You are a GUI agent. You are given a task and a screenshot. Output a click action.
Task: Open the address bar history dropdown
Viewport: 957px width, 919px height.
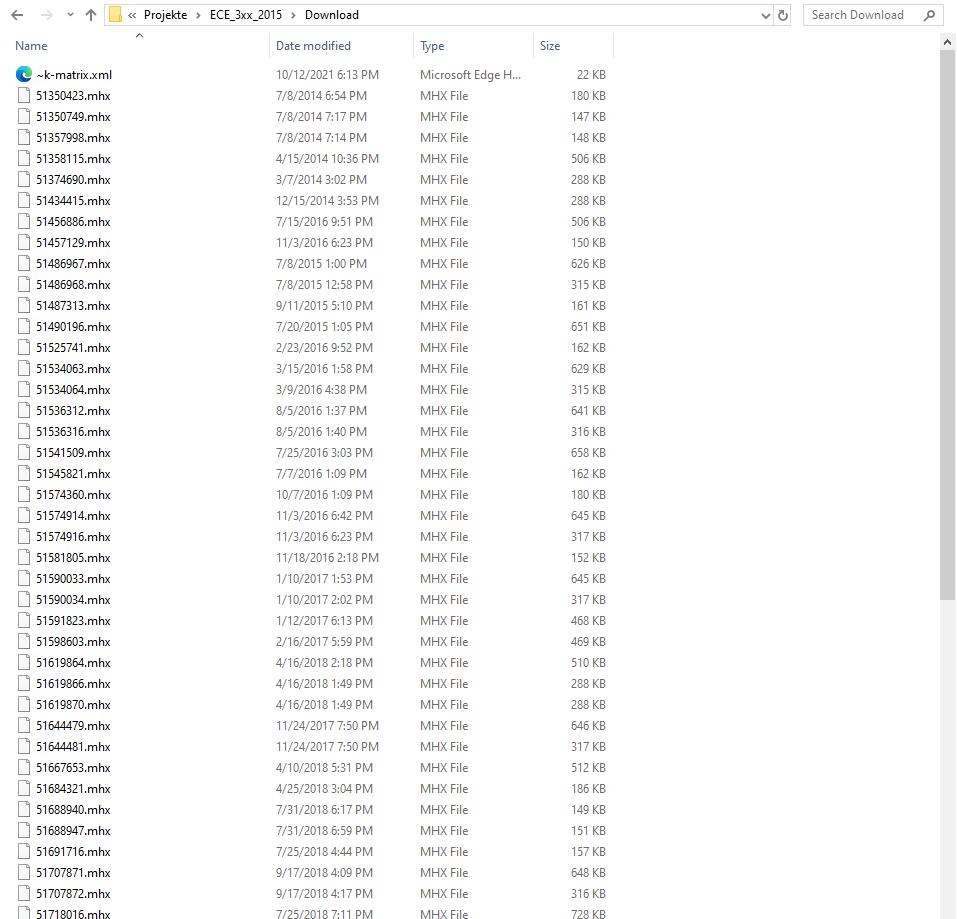point(765,14)
